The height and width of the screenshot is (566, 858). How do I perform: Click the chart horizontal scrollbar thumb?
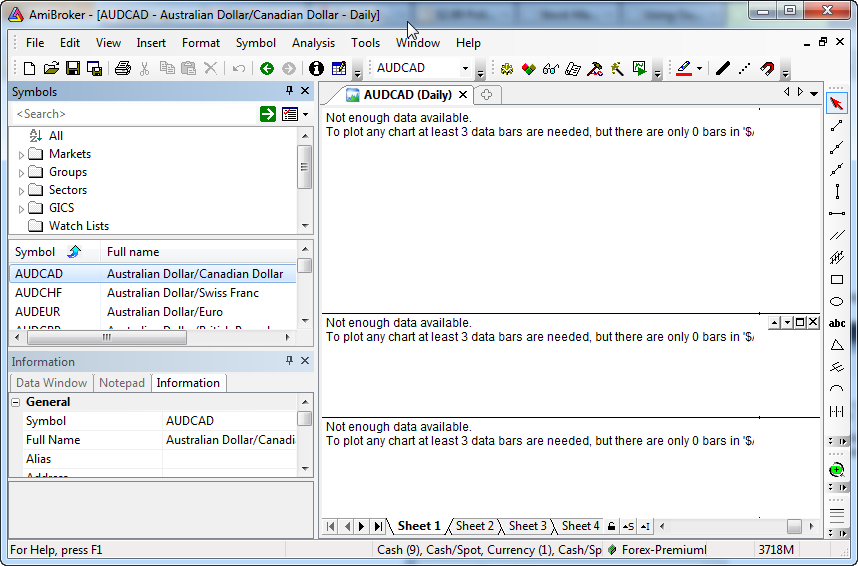pyautogui.click(x=794, y=527)
